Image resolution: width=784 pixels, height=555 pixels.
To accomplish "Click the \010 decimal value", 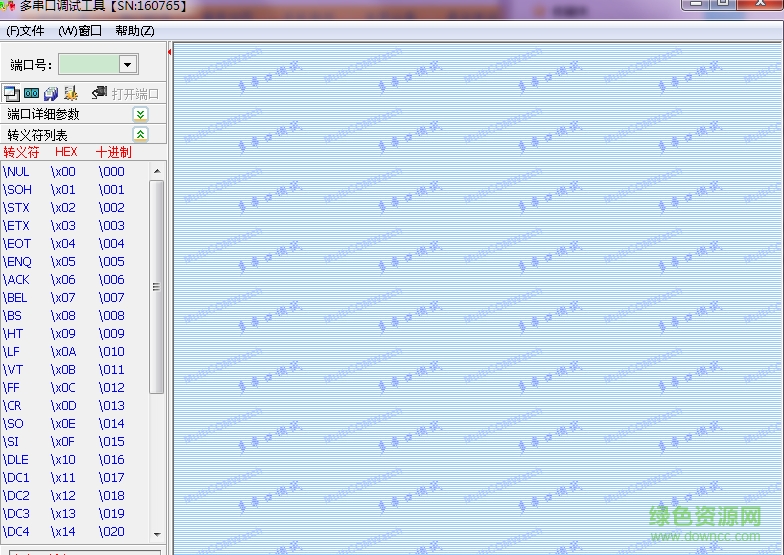I will tap(112, 352).
